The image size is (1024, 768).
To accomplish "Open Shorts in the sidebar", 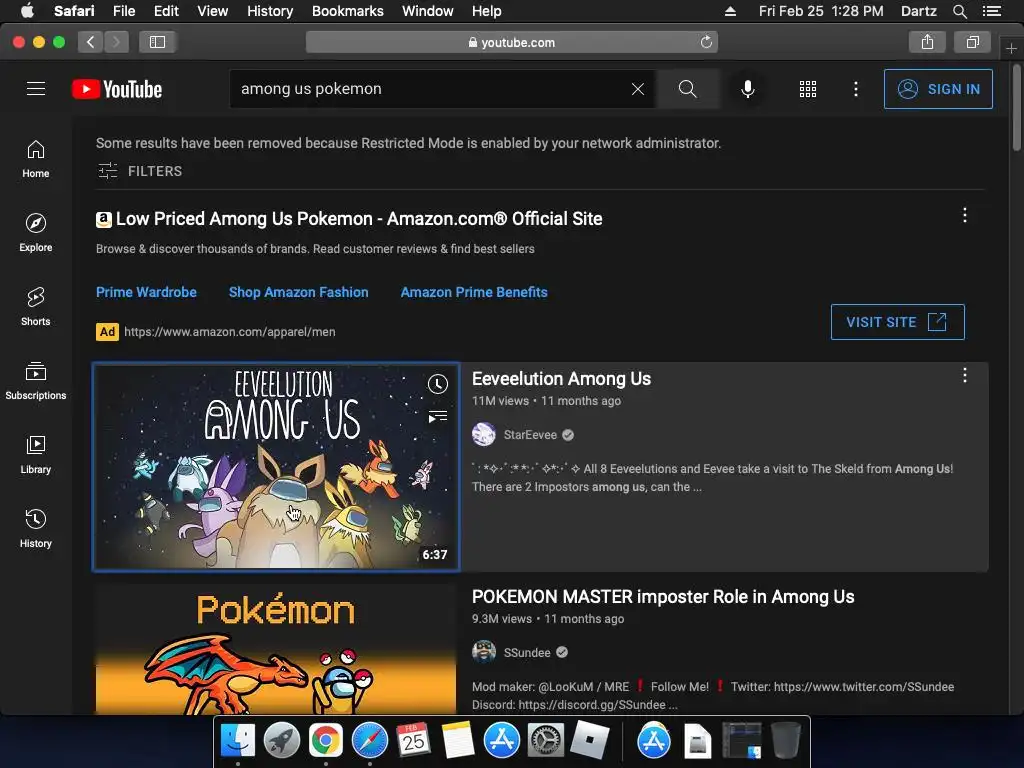I will (x=36, y=306).
